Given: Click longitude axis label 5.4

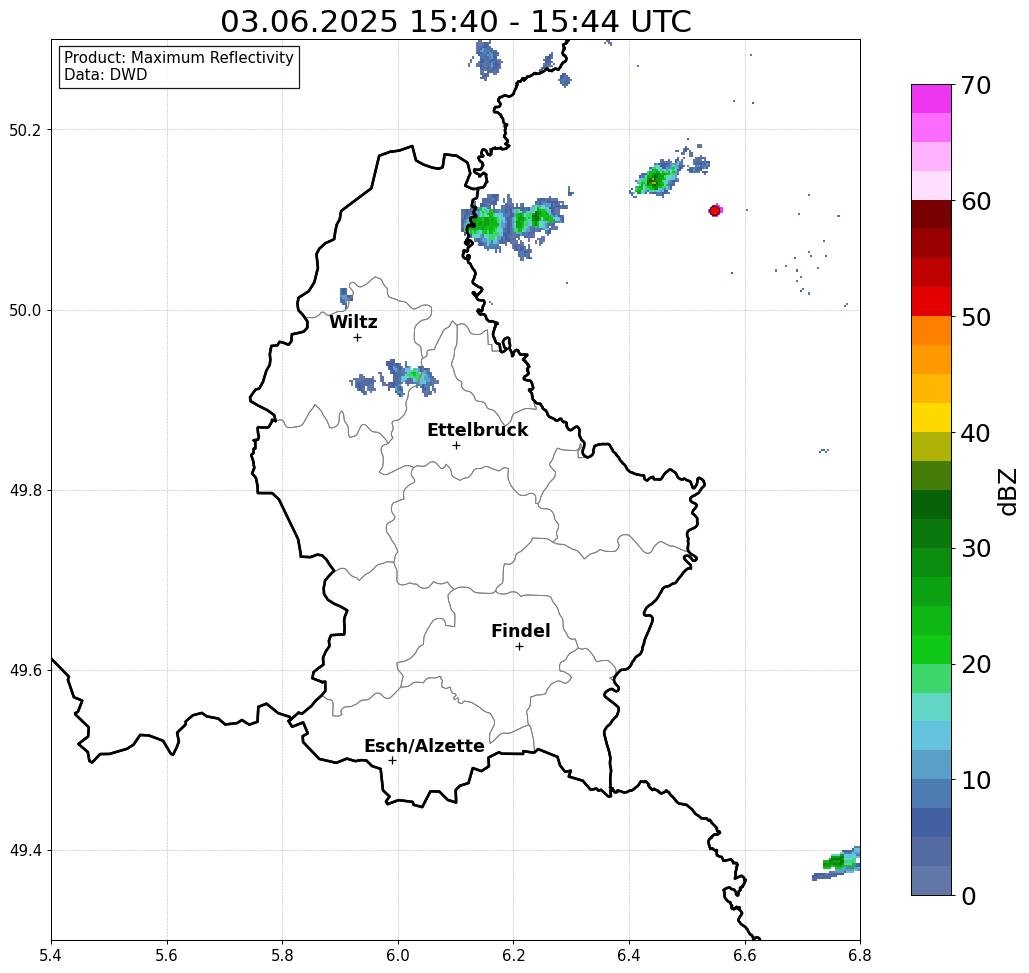Looking at the screenshot, I should click(51, 955).
